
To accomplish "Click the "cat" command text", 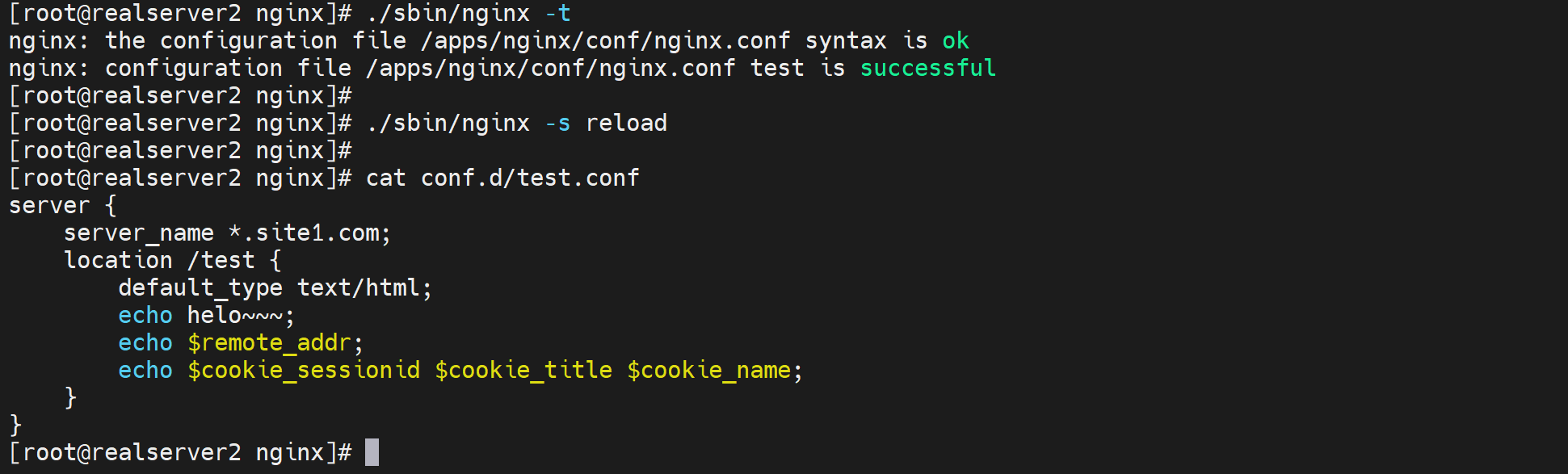I will pyautogui.click(x=385, y=178).
